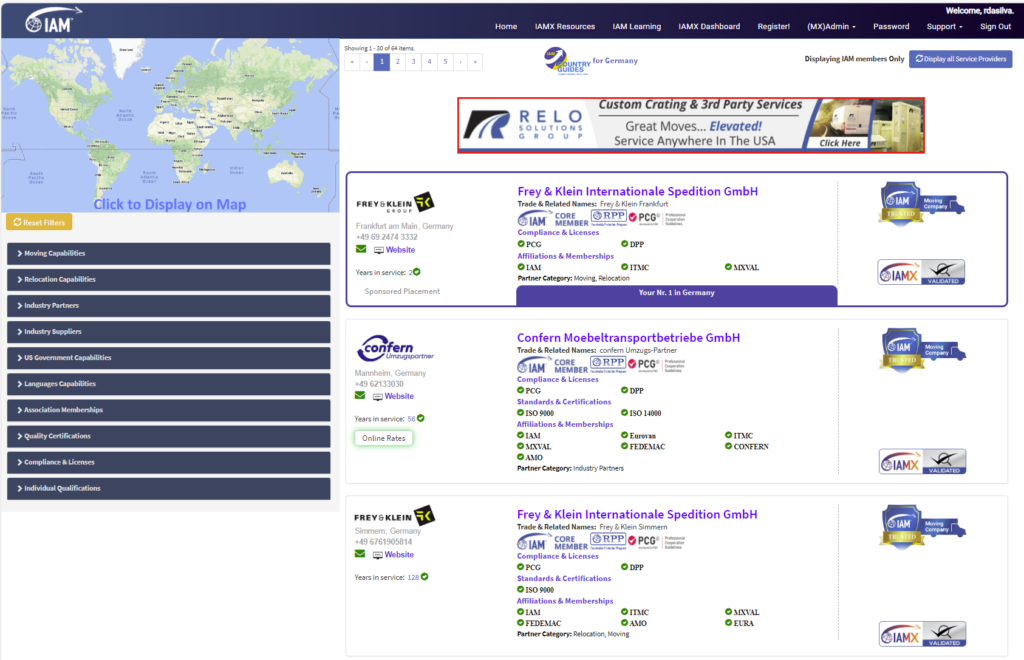This screenshot has height=660, width=1024.
Task: Click the world map to display results
Action: (x=170, y=125)
